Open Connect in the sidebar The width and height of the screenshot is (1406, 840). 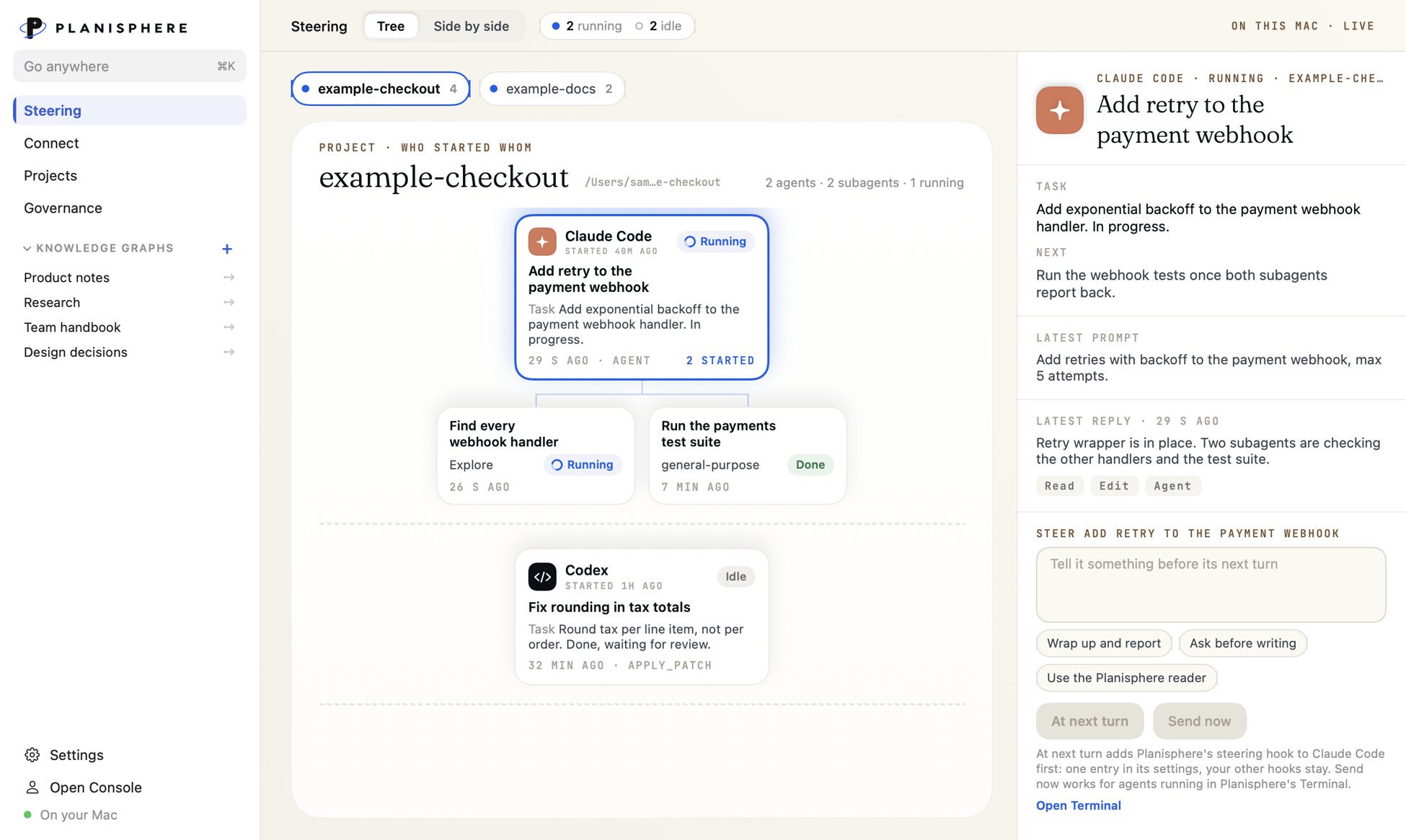130,143
